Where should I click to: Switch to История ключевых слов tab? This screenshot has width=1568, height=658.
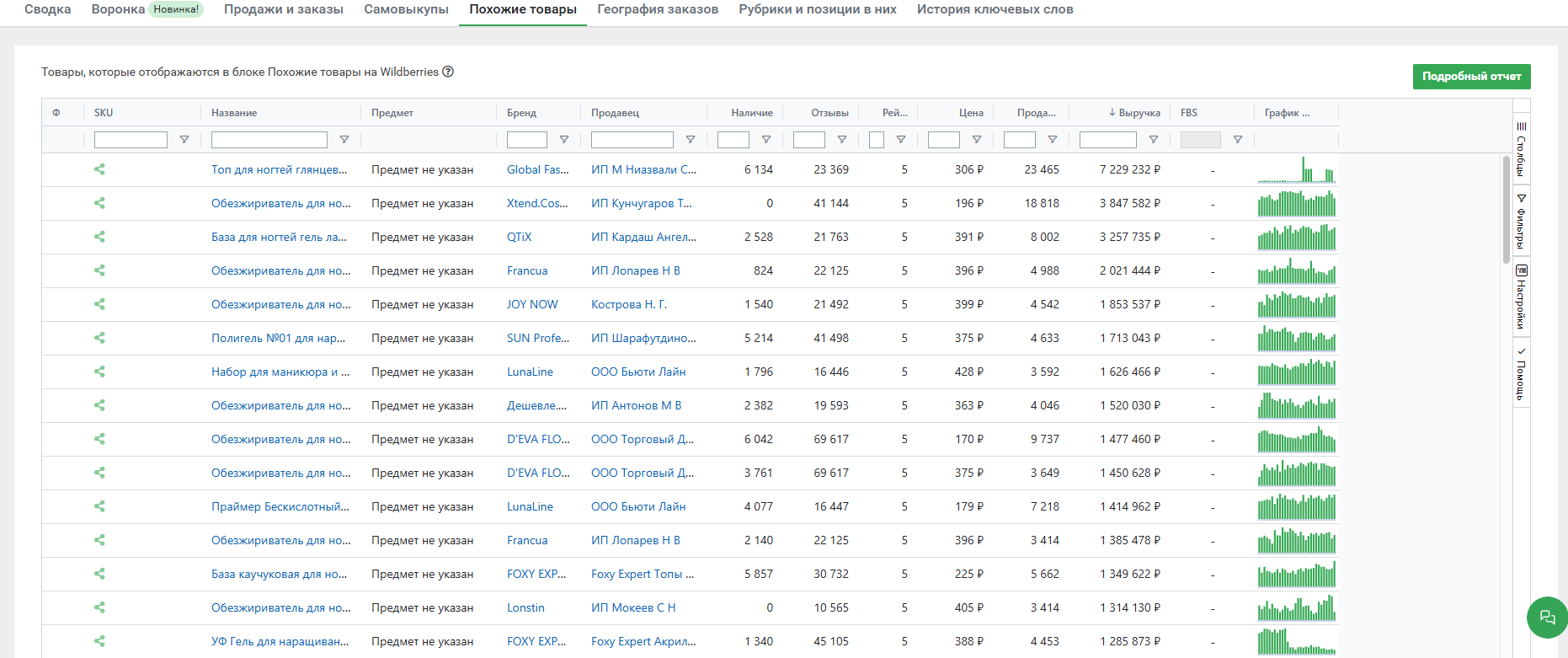[995, 9]
